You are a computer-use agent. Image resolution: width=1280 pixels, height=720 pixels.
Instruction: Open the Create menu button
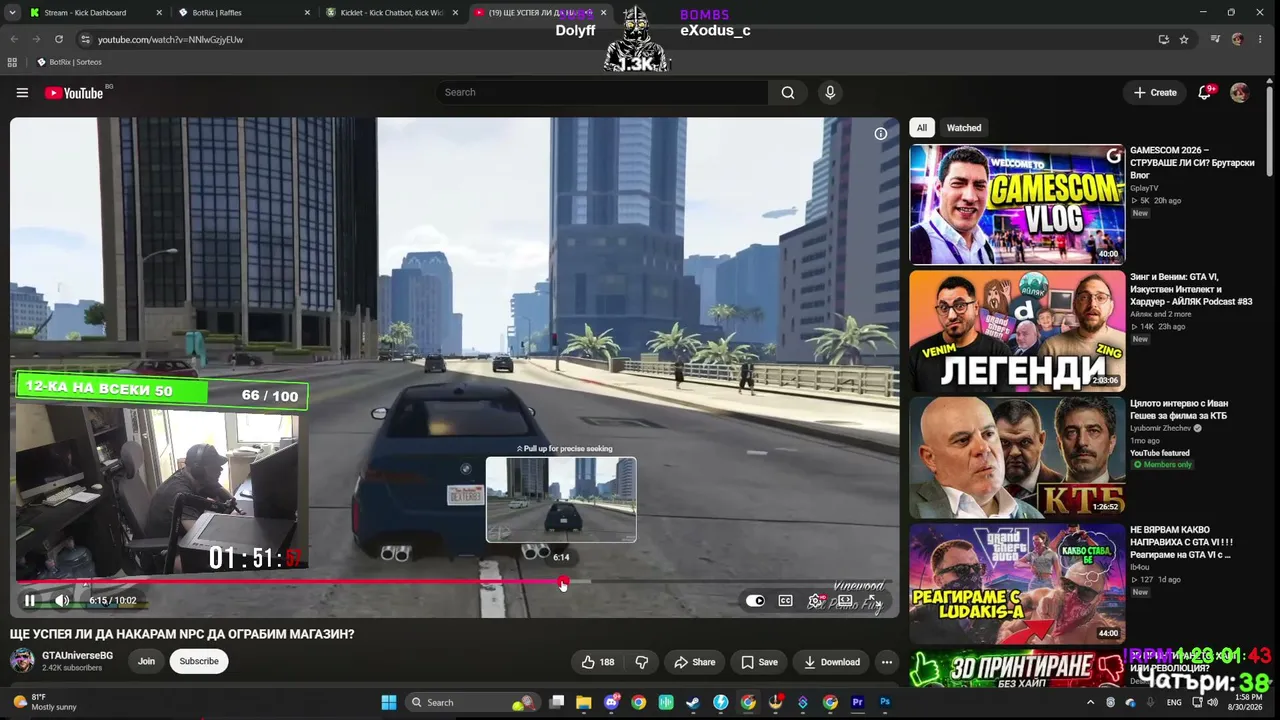coord(1156,92)
